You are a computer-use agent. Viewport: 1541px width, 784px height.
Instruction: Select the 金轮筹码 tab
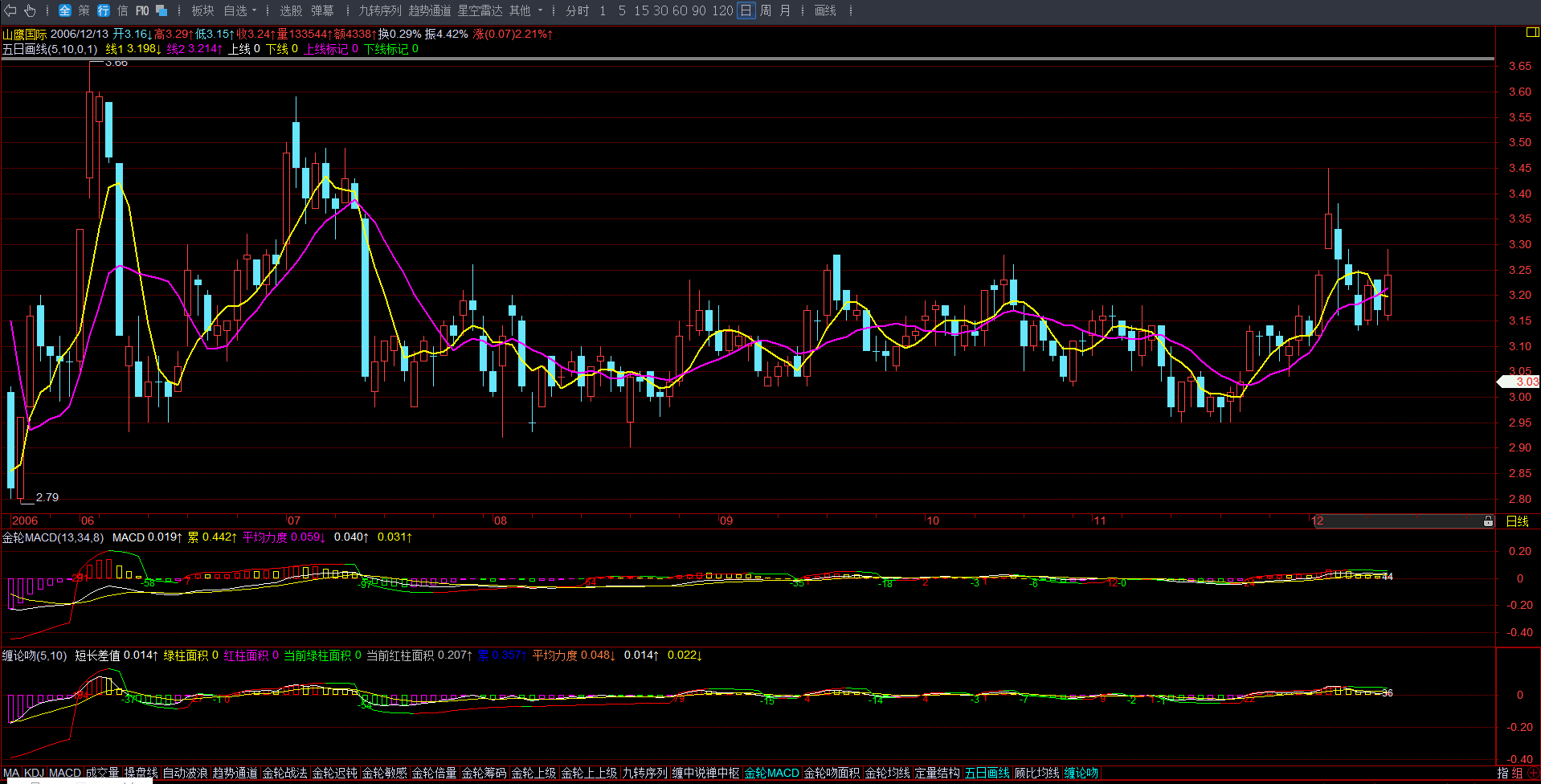pyautogui.click(x=484, y=773)
